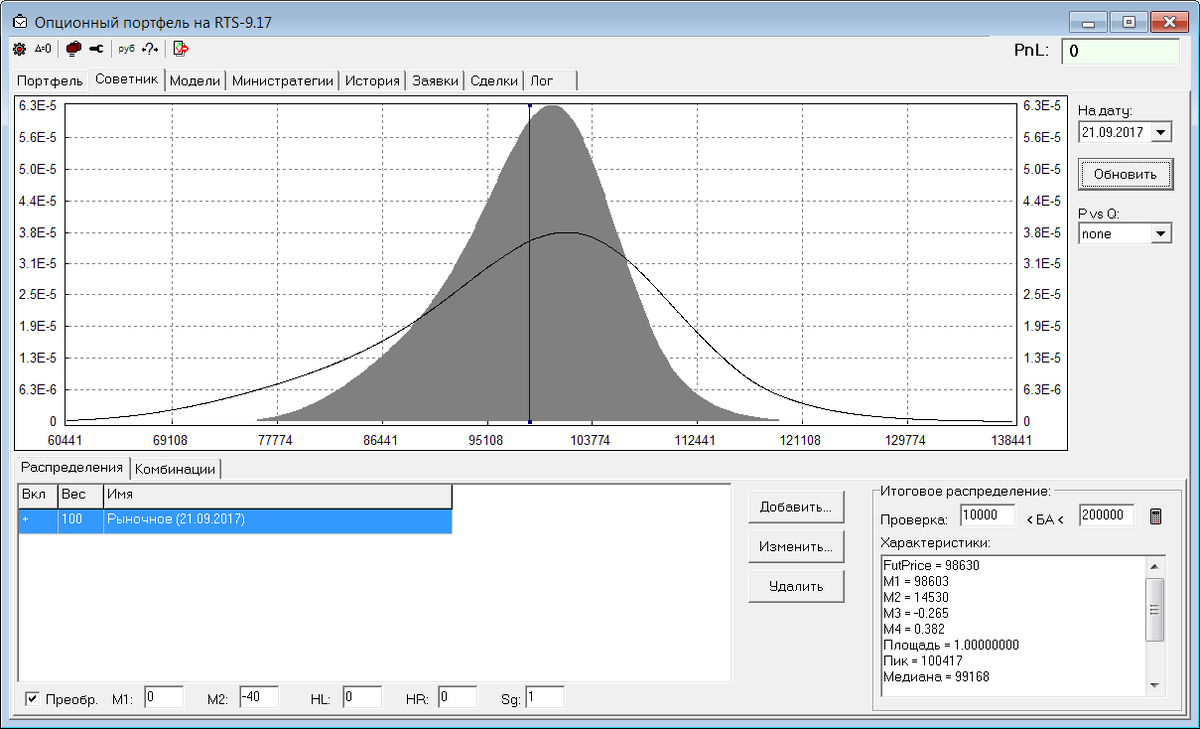This screenshot has height=729, width=1200.
Task: Click the weight cell '100' in the row
Action: click(80, 520)
